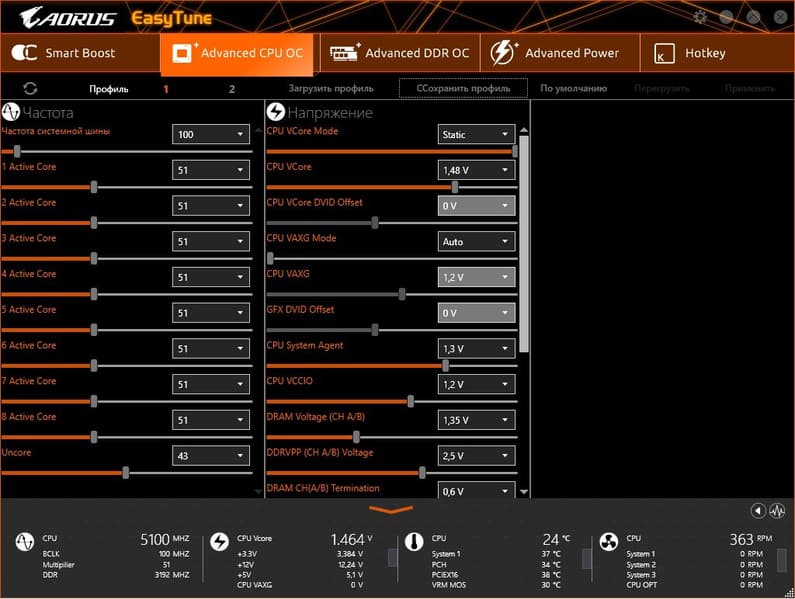The height and width of the screenshot is (599, 795).
Task: Switch to the Advanced DDR OC tab
Action: tap(400, 53)
